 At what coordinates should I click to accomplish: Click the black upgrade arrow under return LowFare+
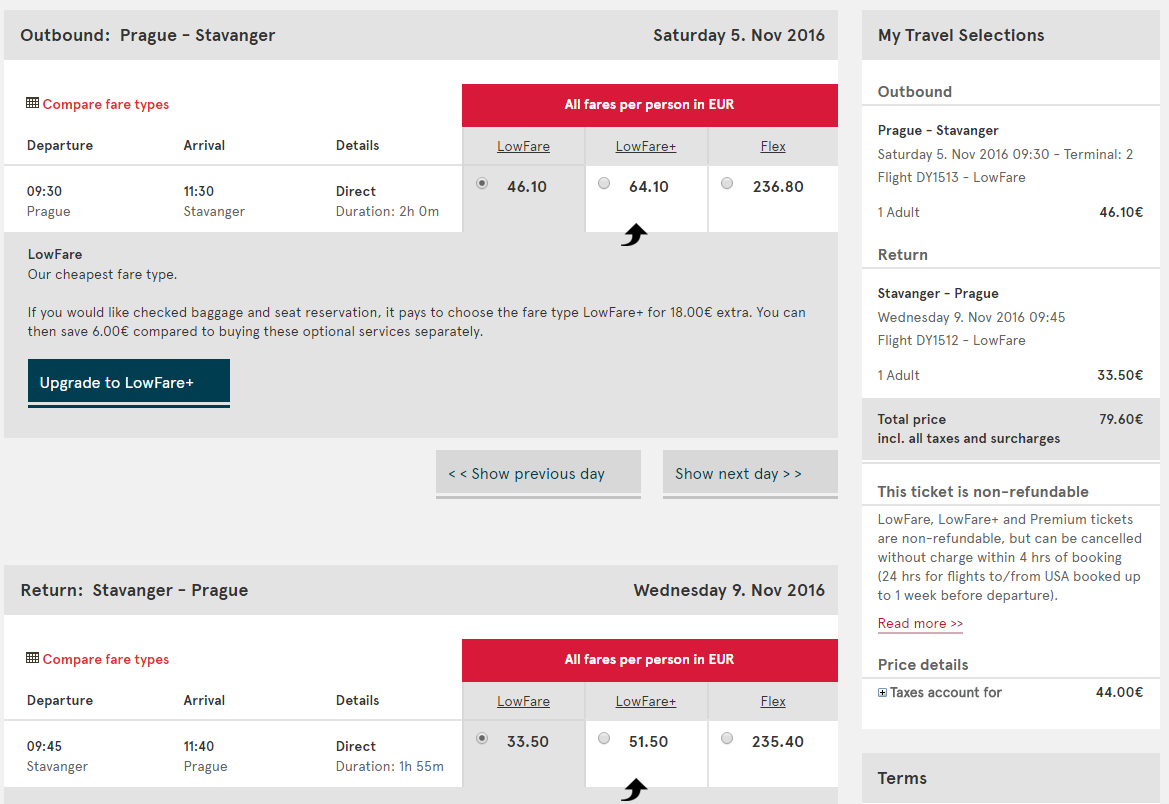tap(634, 790)
